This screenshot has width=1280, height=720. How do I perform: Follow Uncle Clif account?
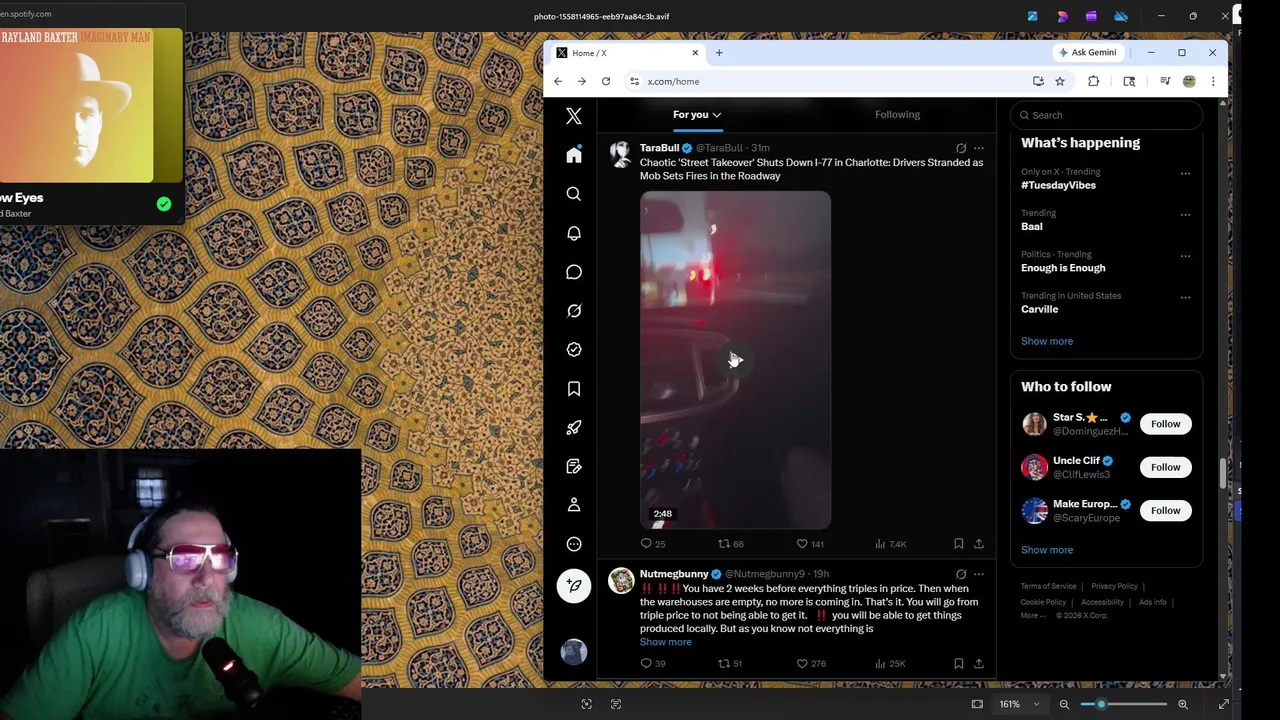click(x=1165, y=467)
